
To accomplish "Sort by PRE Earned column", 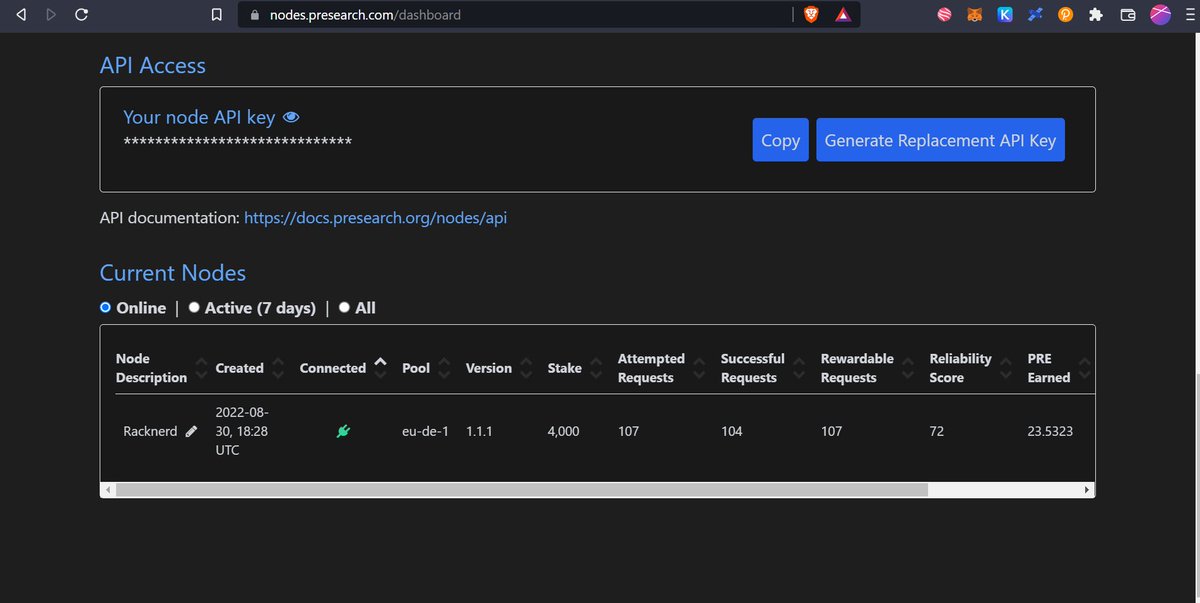I will [1084, 368].
